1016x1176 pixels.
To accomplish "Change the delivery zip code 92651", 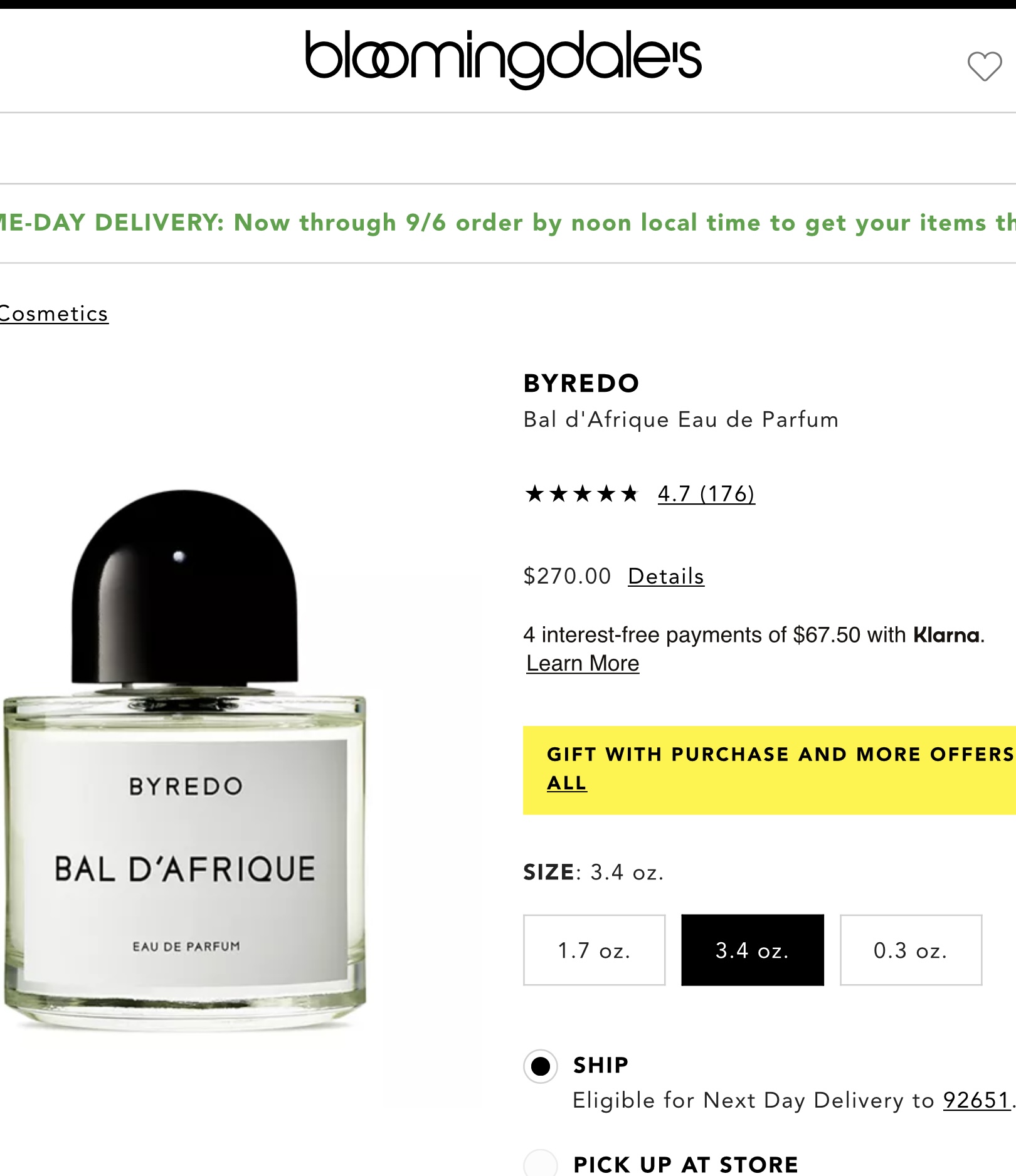I will tap(977, 1100).
